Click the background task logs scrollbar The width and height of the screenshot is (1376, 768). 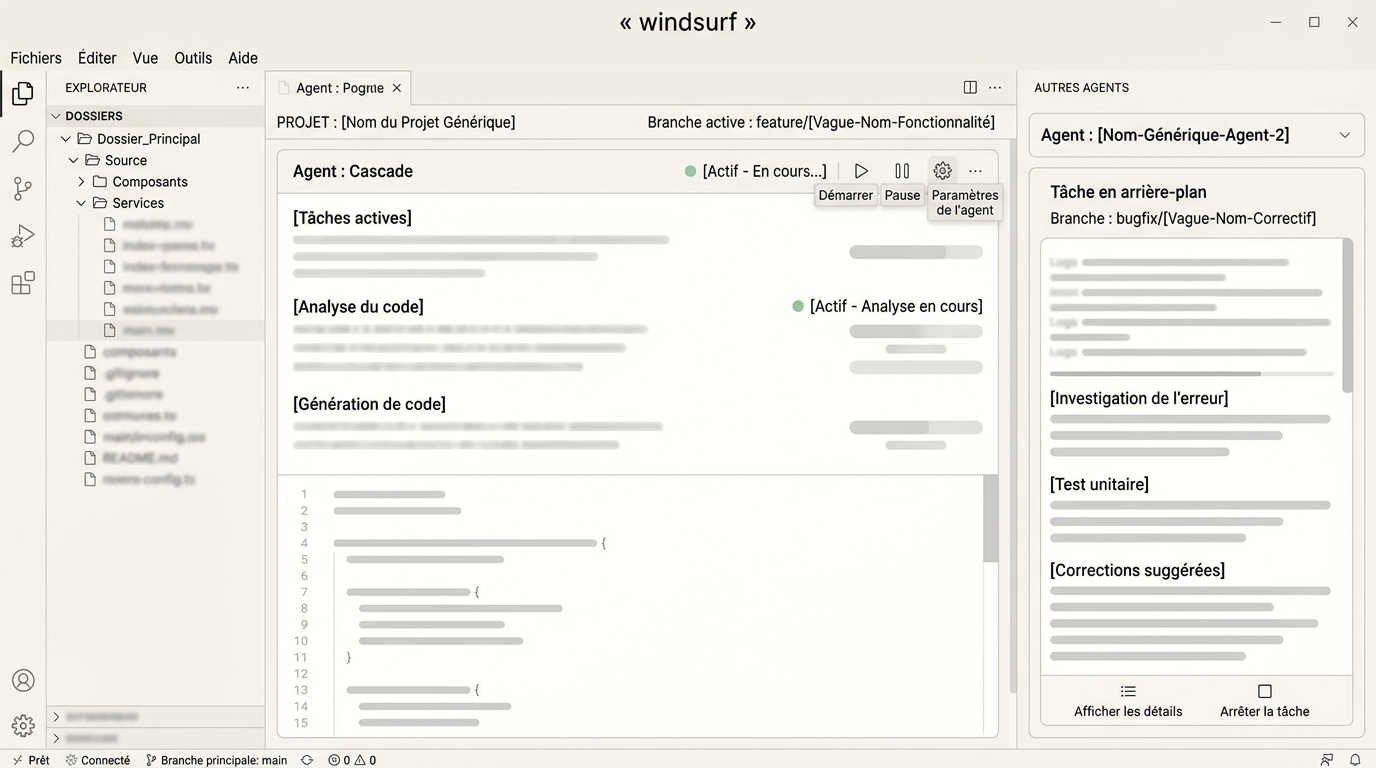[x=1347, y=315]
